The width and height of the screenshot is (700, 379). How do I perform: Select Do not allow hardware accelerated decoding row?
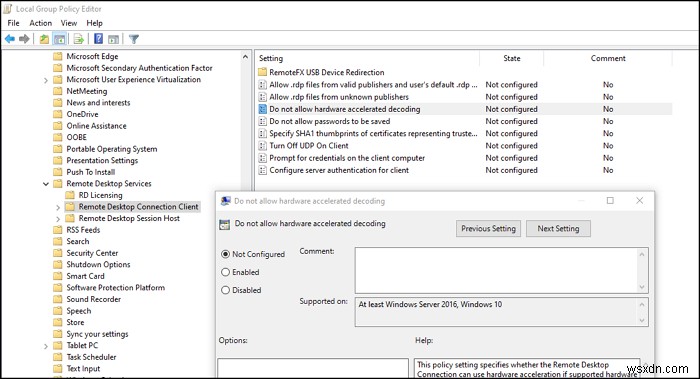[x=464, y=109]
